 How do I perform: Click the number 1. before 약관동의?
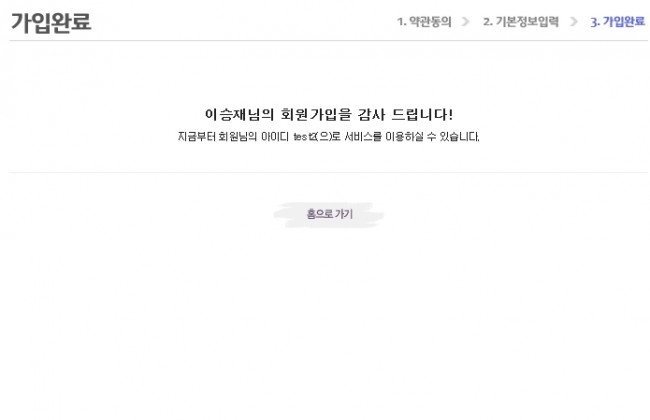pos(401,21)
